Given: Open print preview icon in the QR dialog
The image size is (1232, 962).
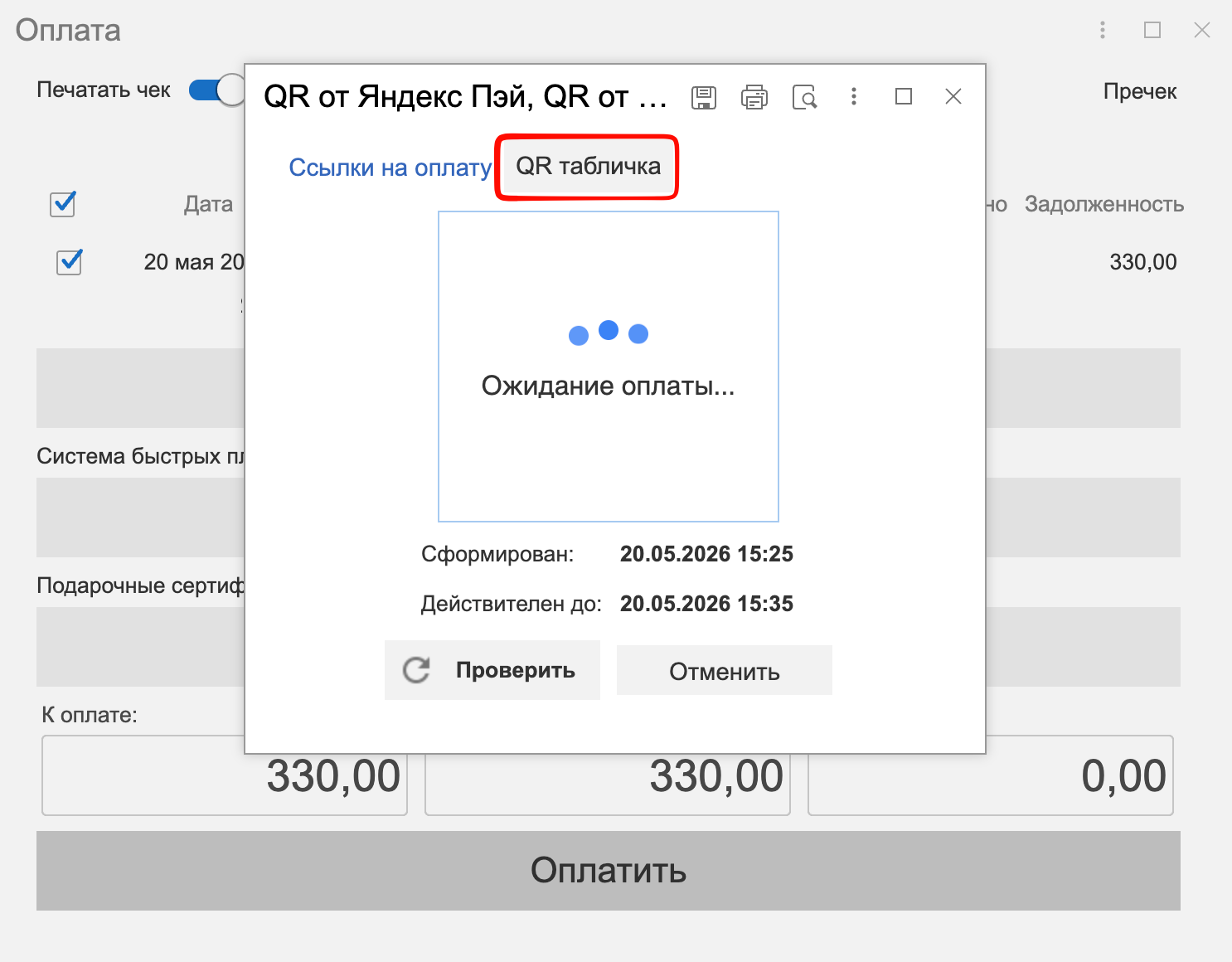Looking at the screenshot, I should [805, 97].
